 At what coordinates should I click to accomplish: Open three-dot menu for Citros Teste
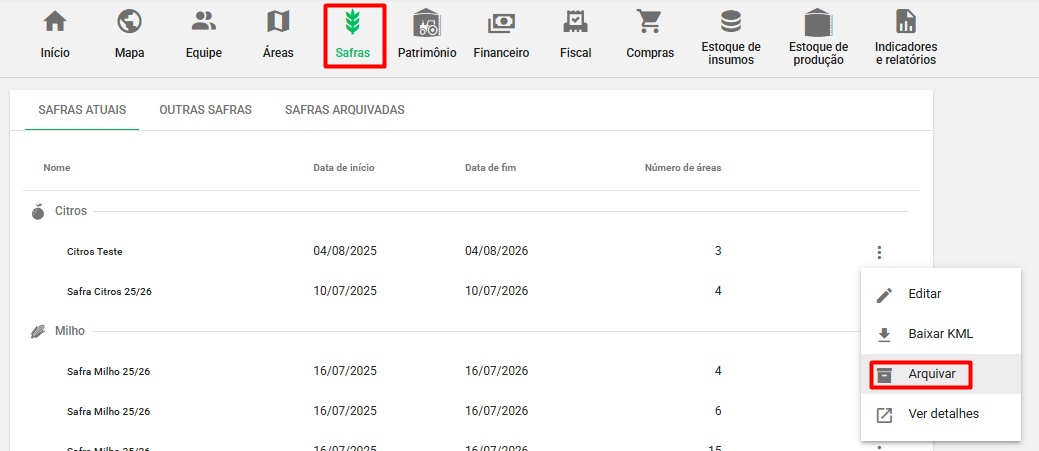(878, 252)
